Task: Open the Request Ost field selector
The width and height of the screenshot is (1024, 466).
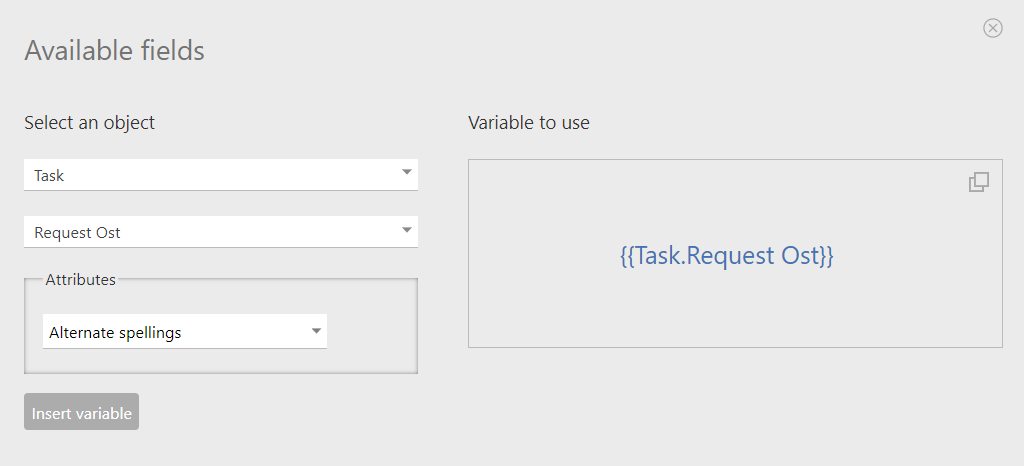Action: [x=221, y=232]
